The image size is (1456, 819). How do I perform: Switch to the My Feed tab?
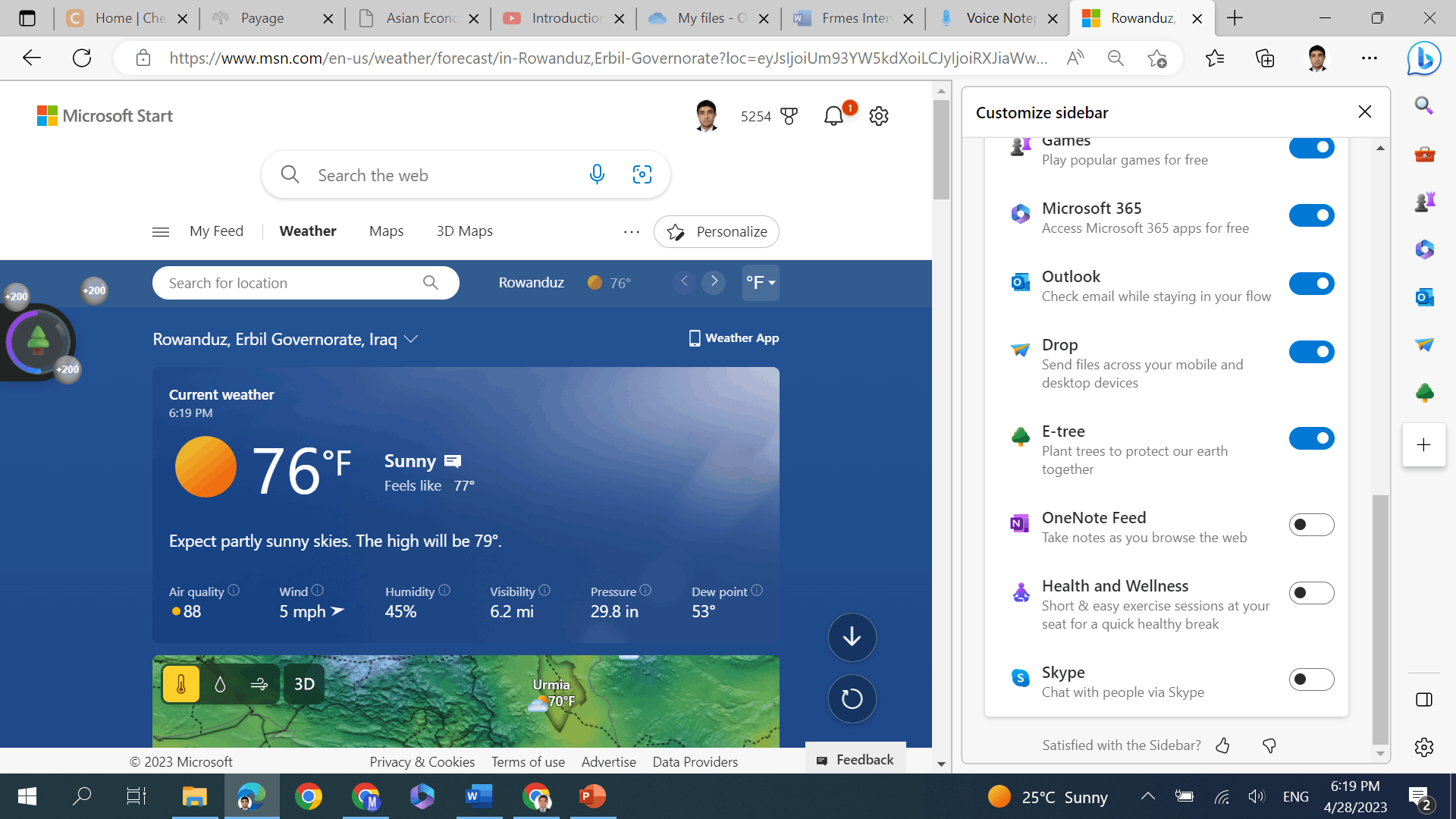pyautogui.click(x=216, y=231)
